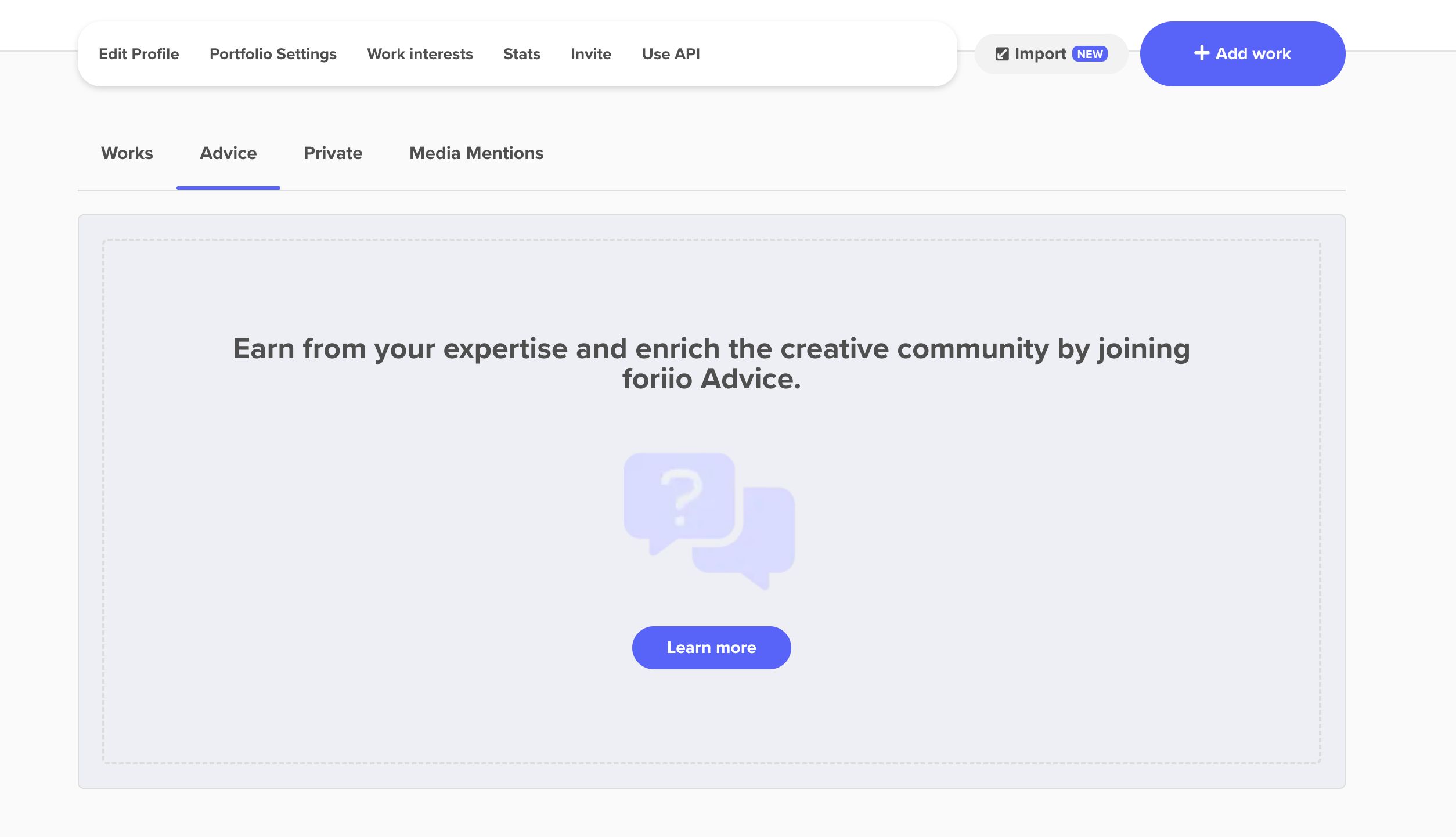Click the foriio Advice headline text
This screenshot has width=1456, height=837.
(711, 364)
